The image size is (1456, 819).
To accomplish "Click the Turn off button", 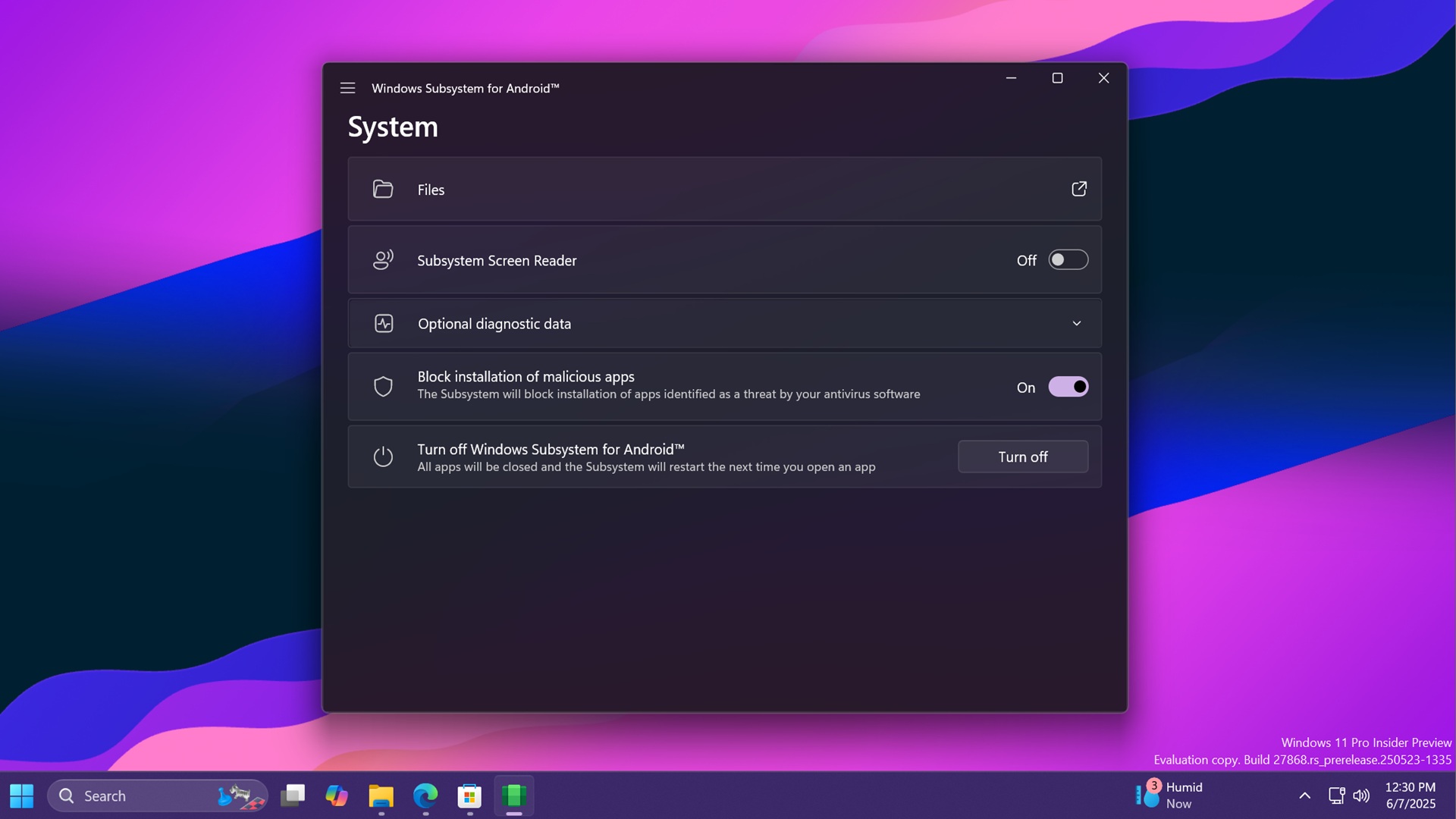I will [x=1023, y=456].
